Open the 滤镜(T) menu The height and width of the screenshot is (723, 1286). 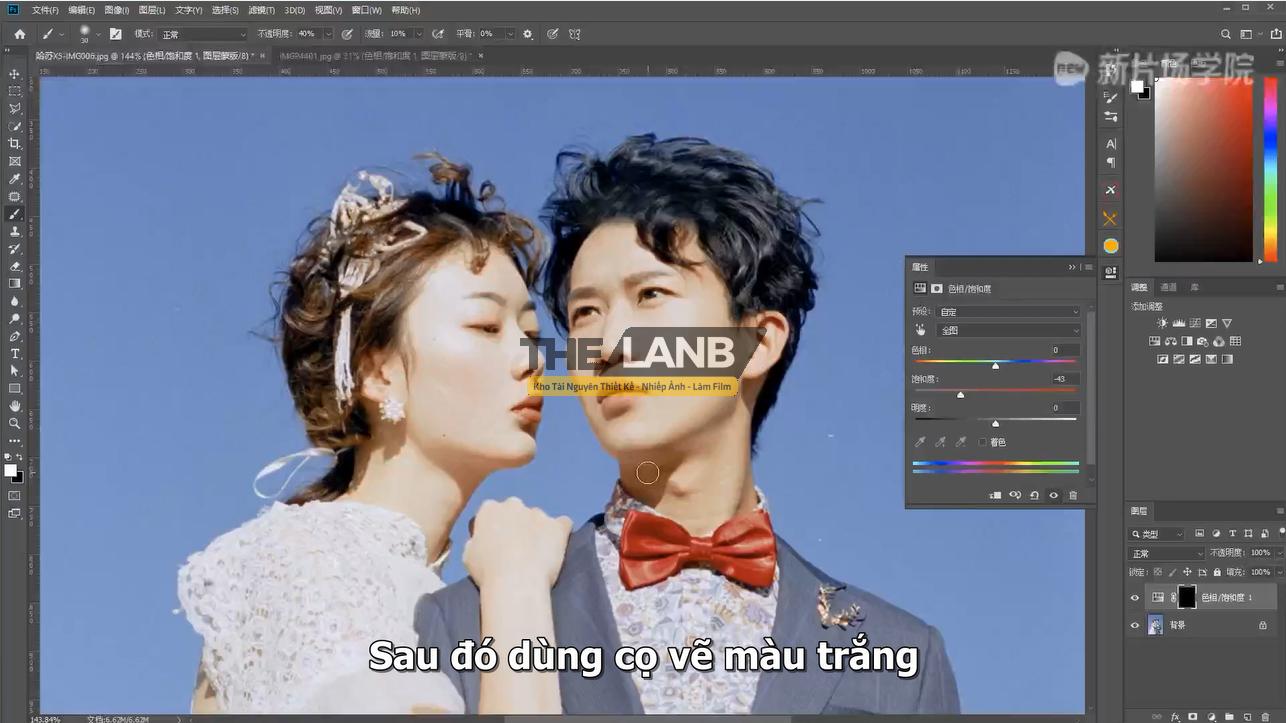[261, 10]
